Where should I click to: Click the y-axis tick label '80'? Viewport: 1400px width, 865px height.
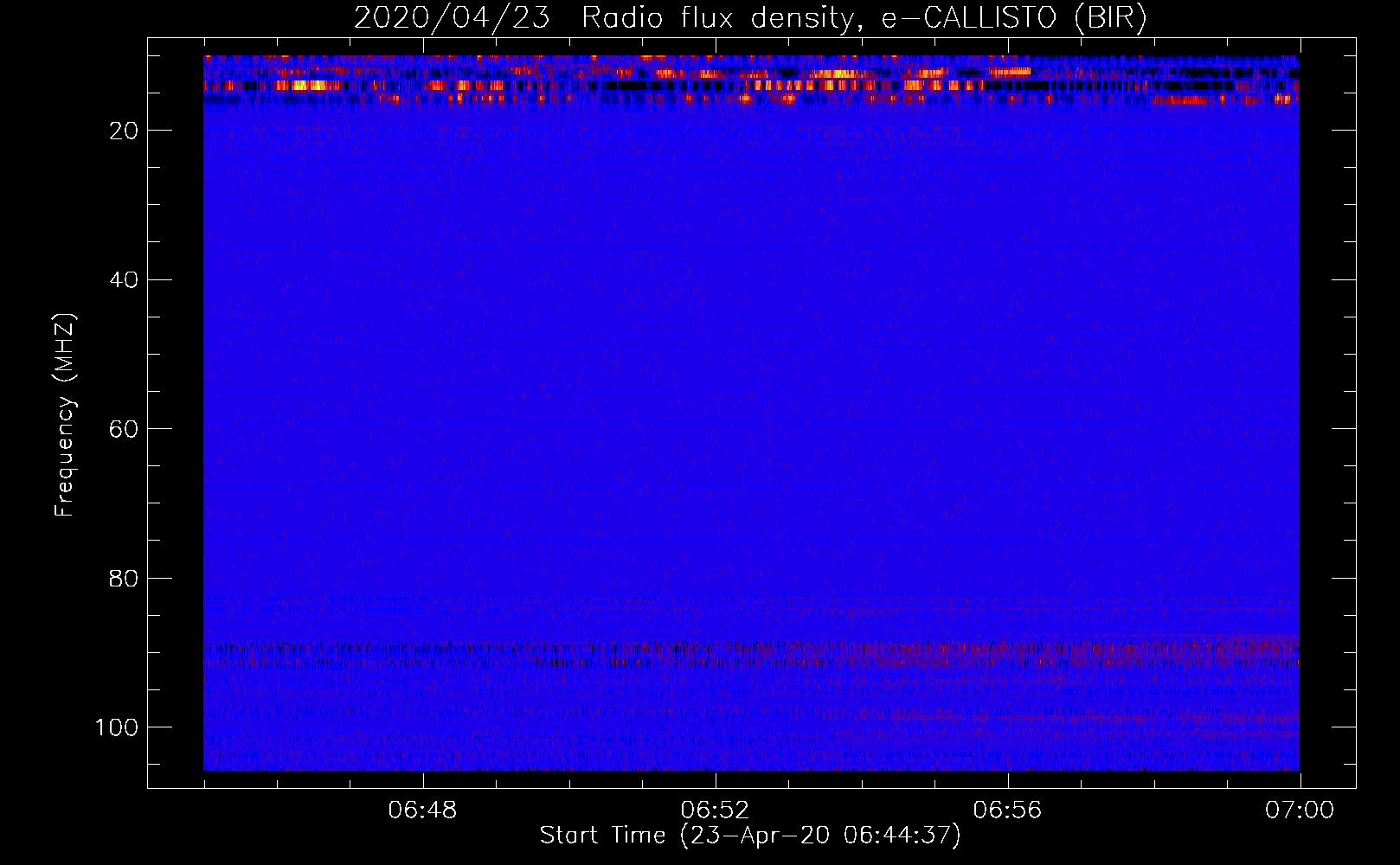coord(124,578)
